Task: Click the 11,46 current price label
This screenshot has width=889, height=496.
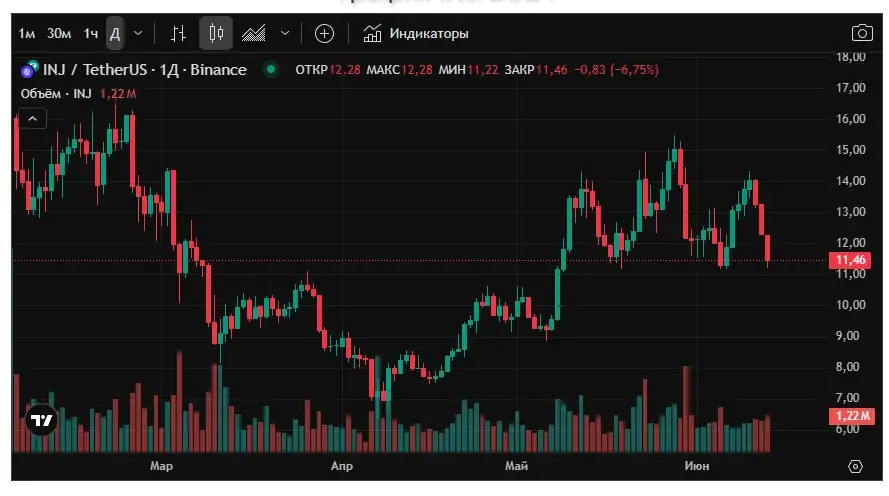Action: [x=850, y=260]
